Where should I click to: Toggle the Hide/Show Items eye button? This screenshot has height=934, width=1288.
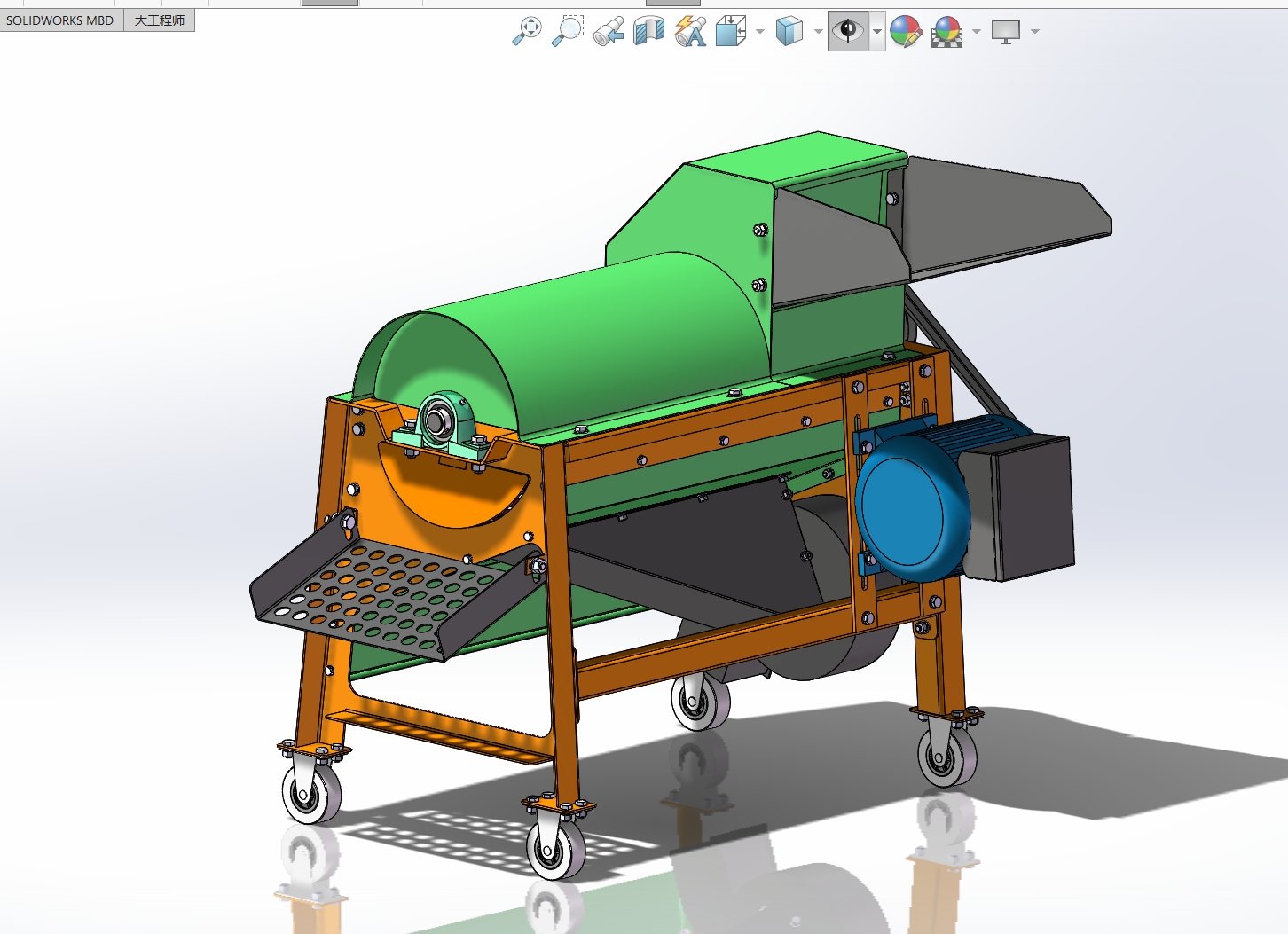(849, 31)
